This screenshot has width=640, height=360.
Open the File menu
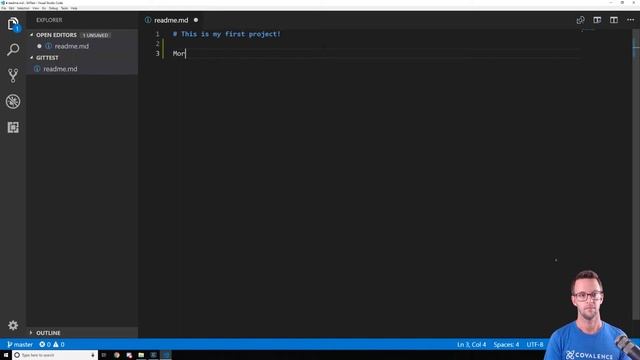tap(4, 8)
